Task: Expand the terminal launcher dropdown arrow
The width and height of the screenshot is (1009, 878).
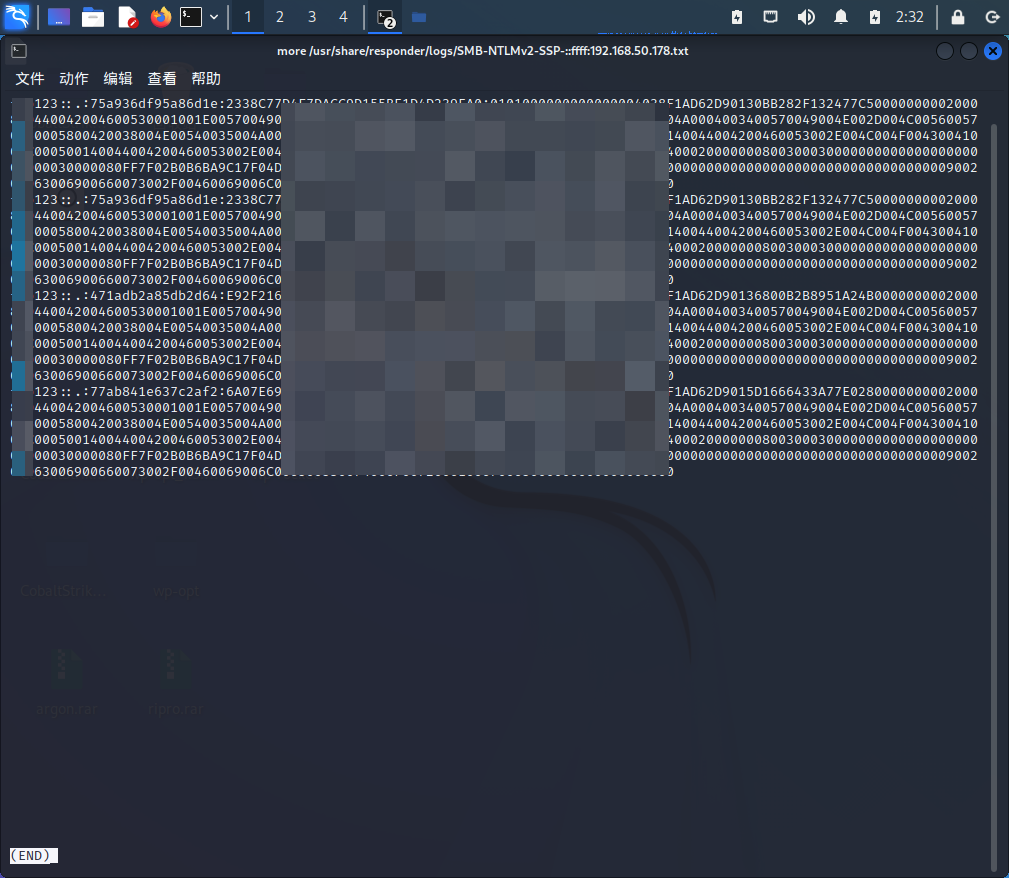Action: (212, 16)
